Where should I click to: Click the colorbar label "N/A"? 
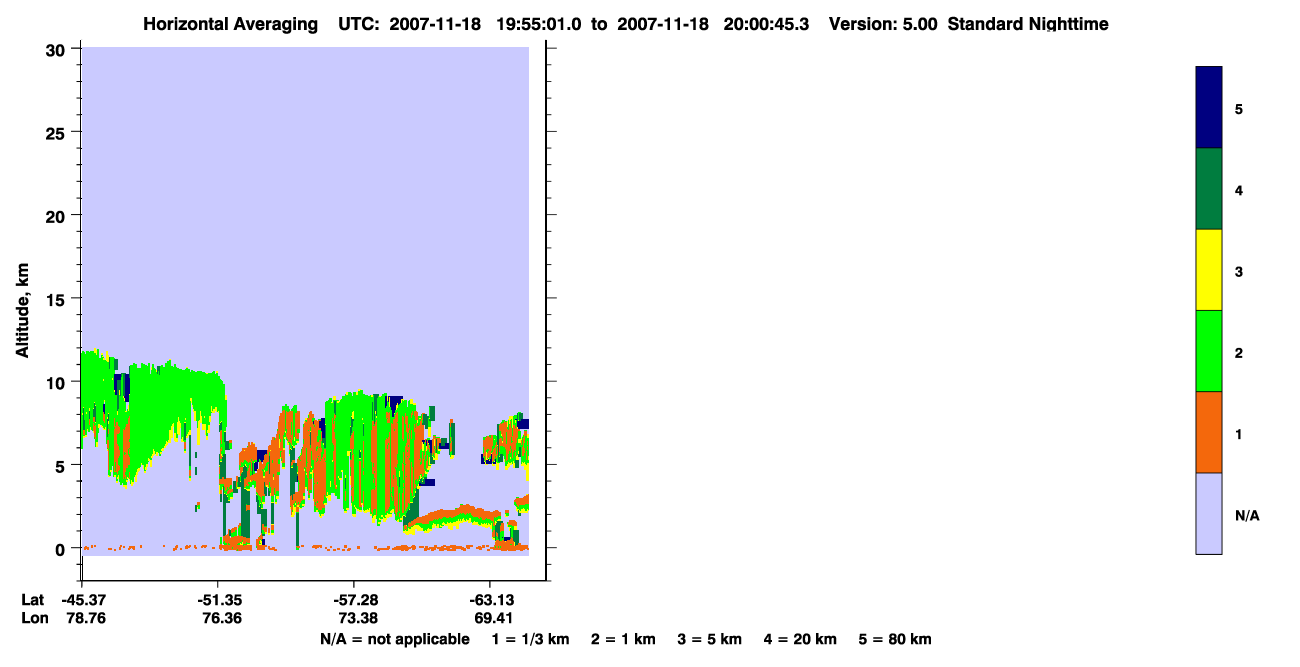[x=1247, y=515]
